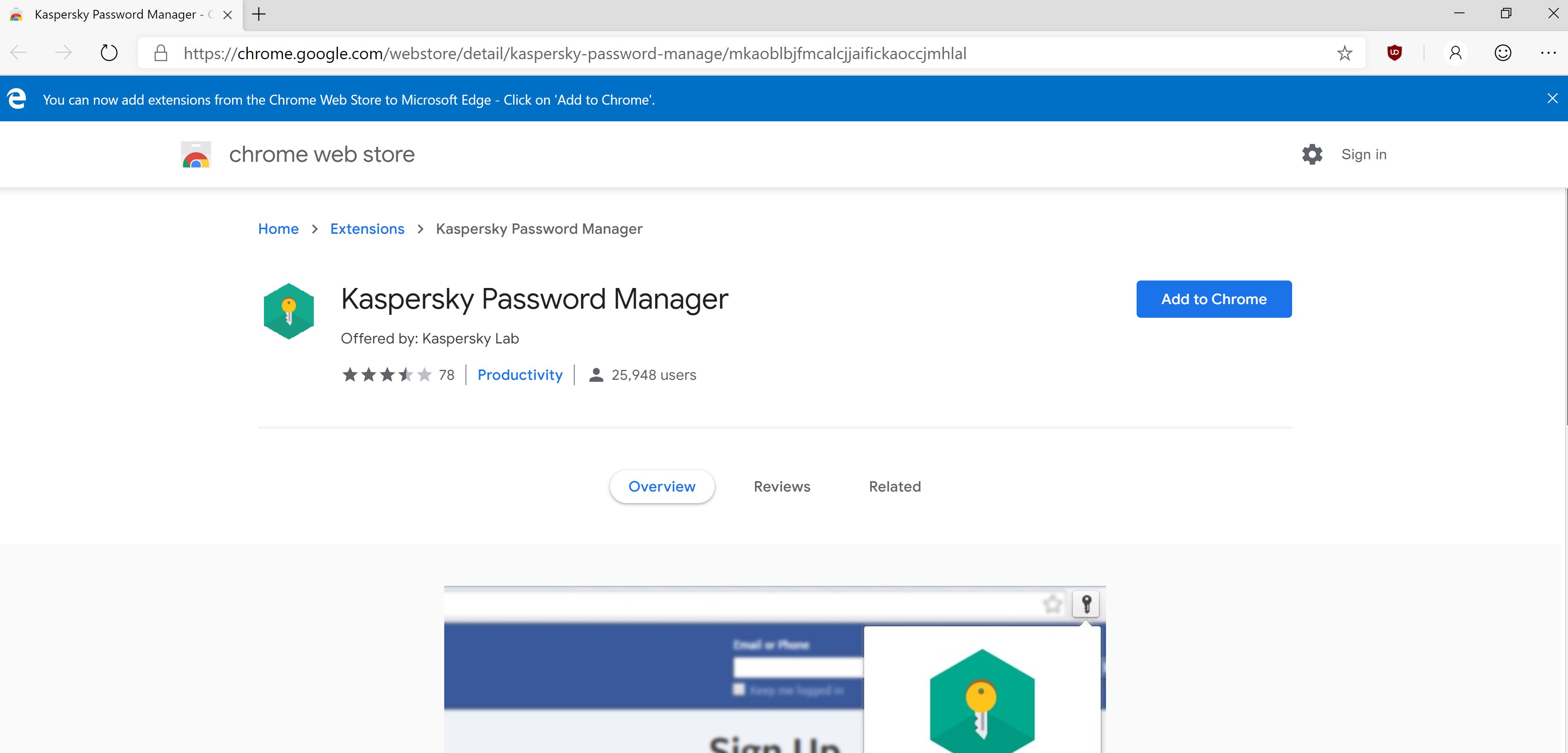This screenshot has width=1568, height=753.
Task: Close the Kaspersky Password Manager tab
Action: [227, 14]
